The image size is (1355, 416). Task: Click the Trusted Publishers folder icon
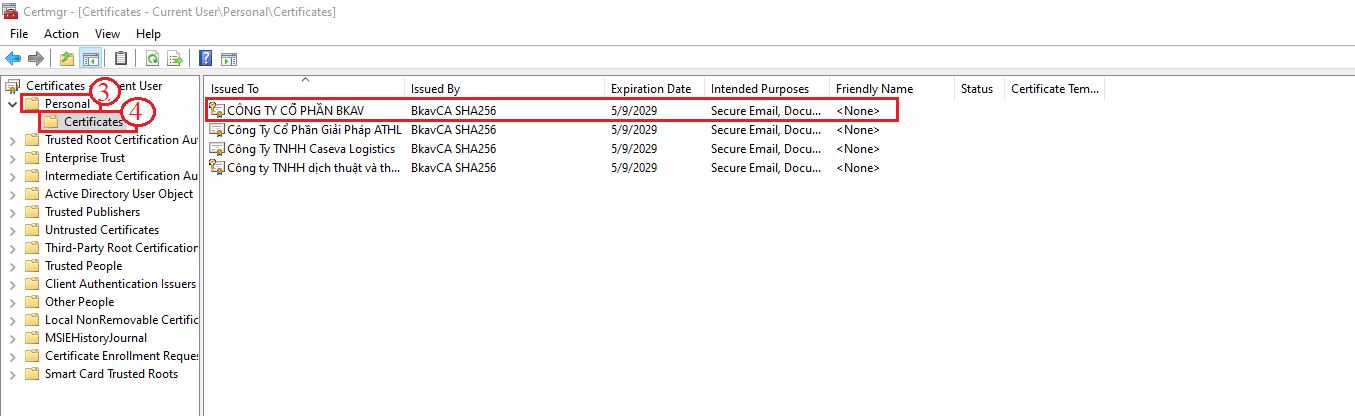32,212
